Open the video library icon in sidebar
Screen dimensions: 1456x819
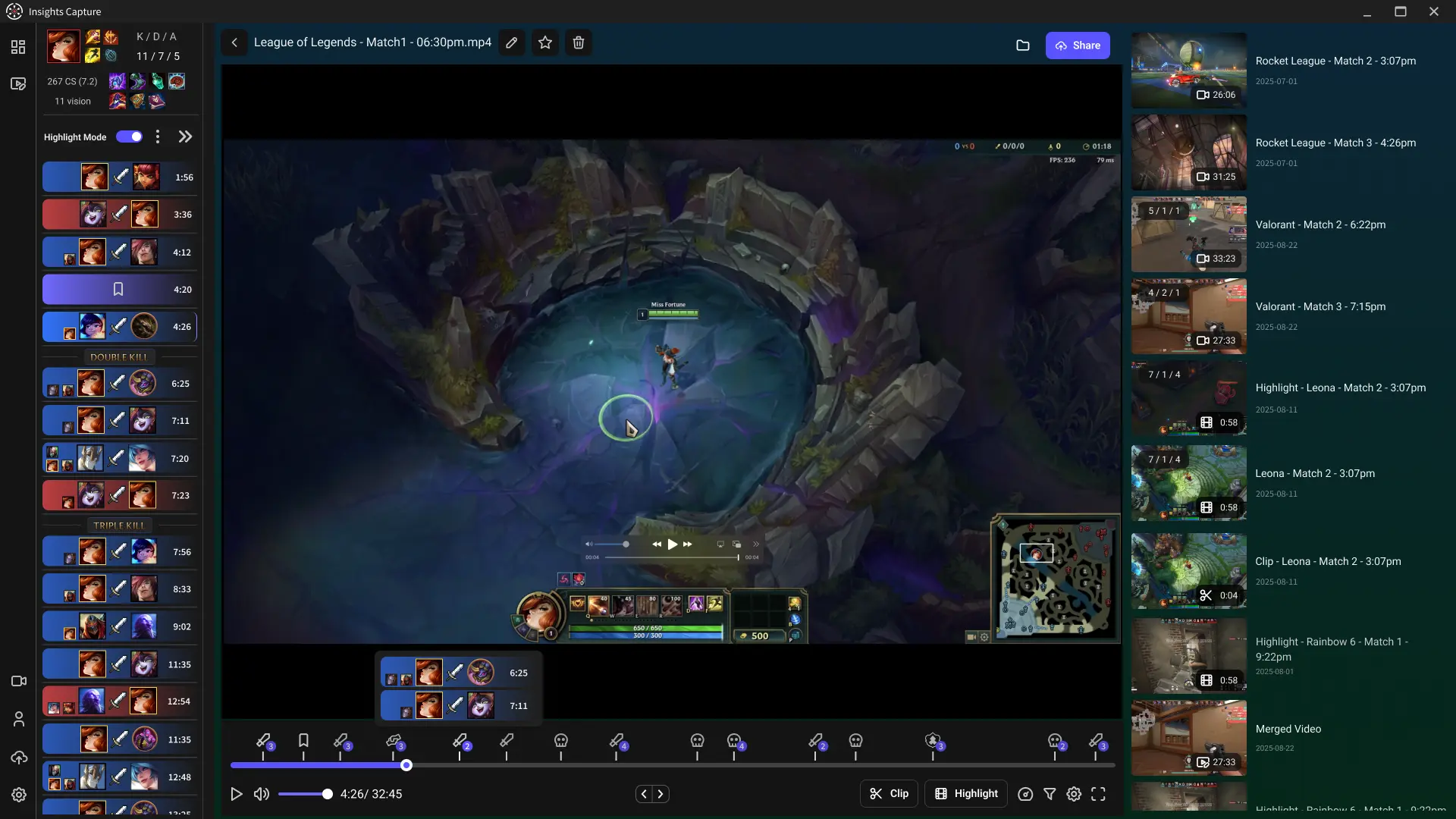18,83
